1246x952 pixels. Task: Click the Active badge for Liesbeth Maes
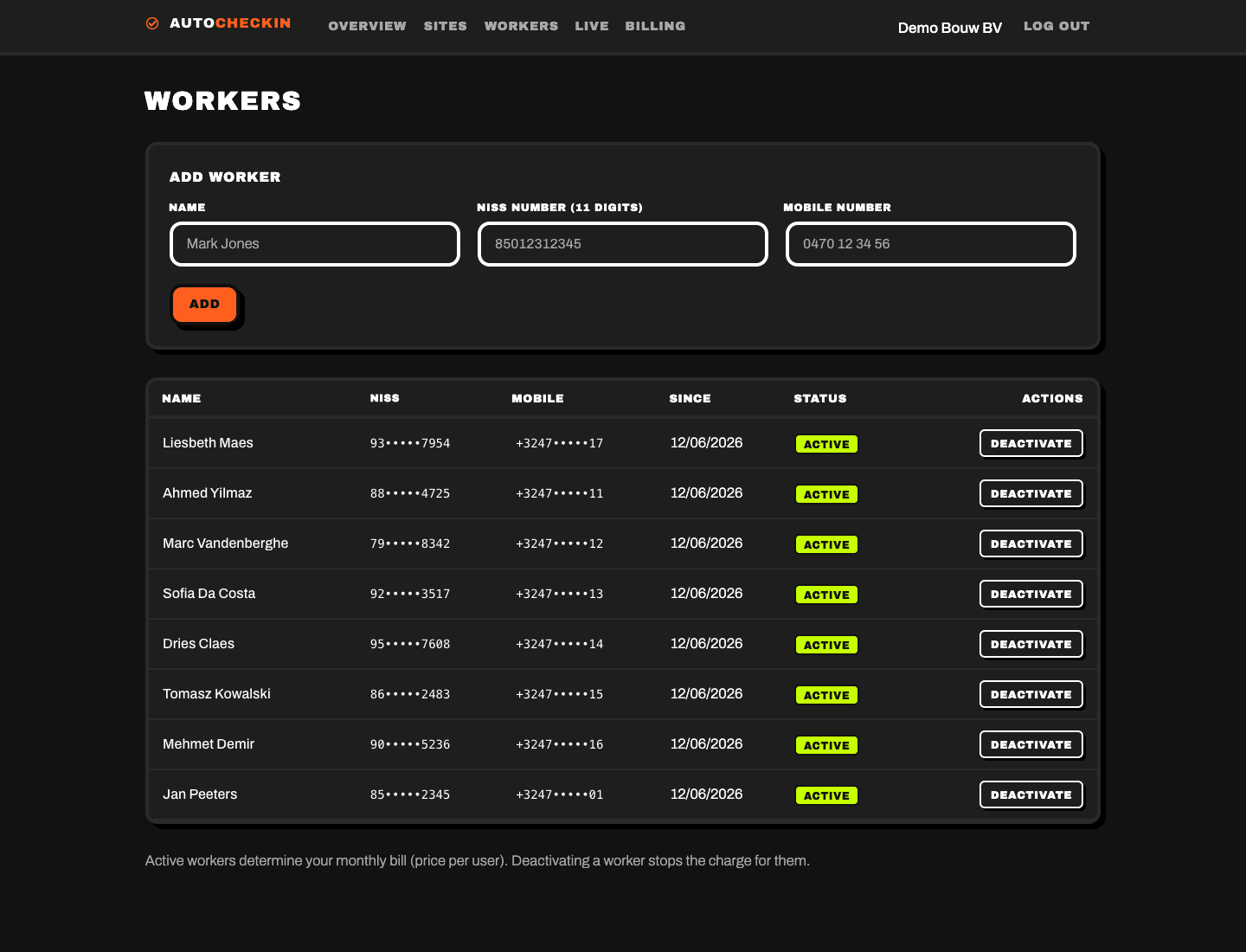pos(827,444)
